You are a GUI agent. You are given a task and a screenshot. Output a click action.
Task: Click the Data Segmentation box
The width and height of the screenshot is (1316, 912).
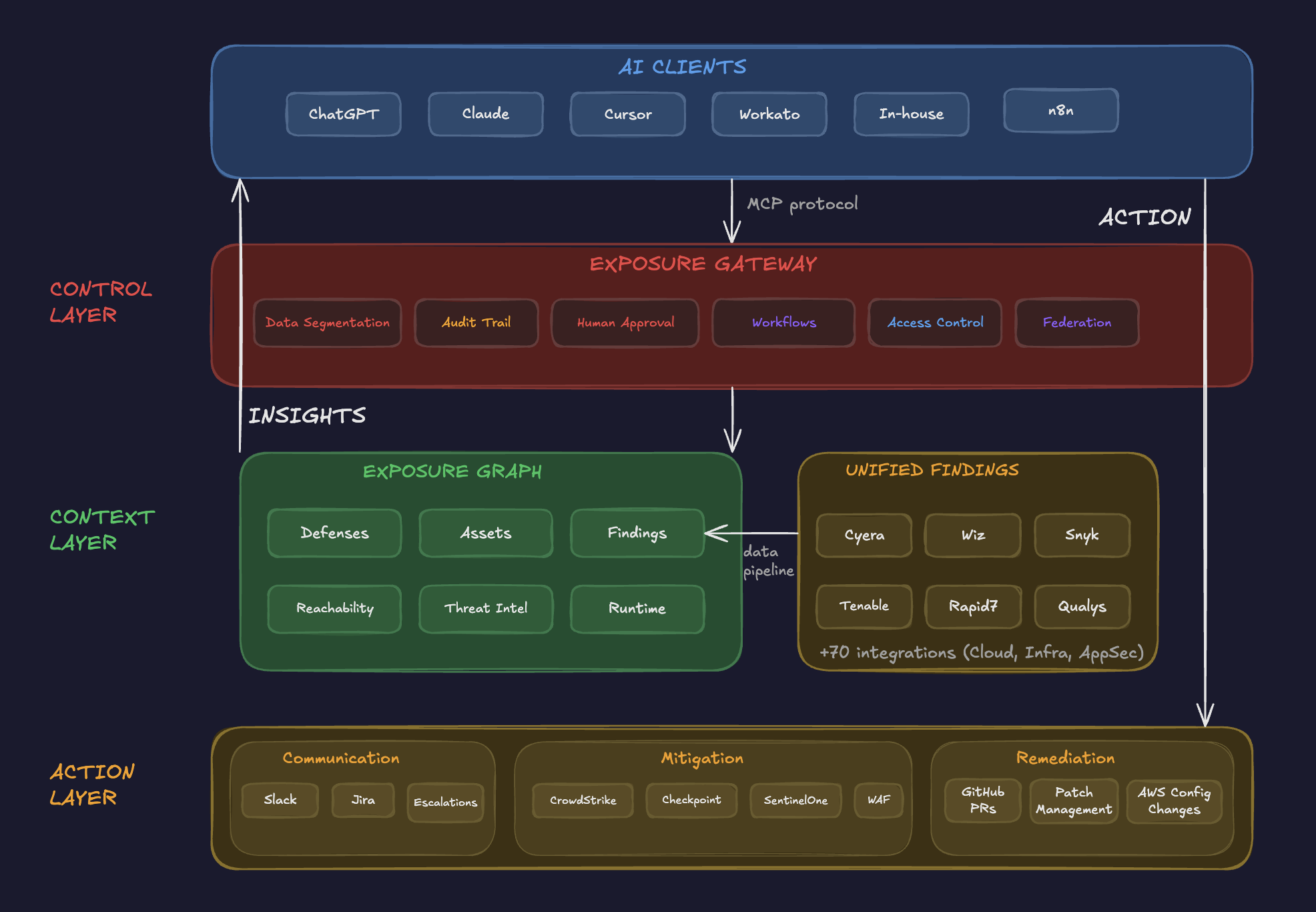[x=327, y=322]
